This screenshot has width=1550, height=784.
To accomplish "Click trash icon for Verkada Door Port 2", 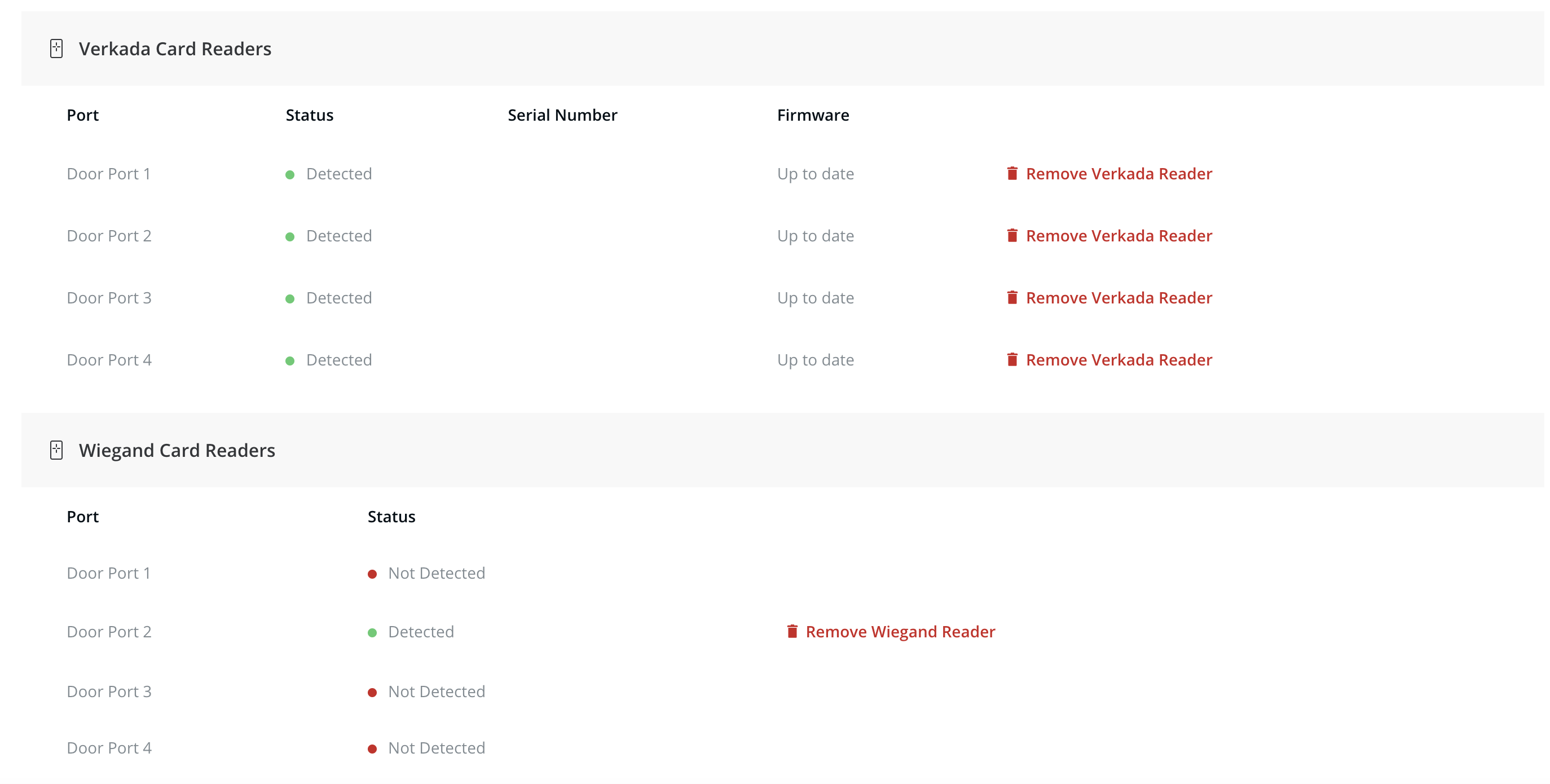I will [1012, 235].
